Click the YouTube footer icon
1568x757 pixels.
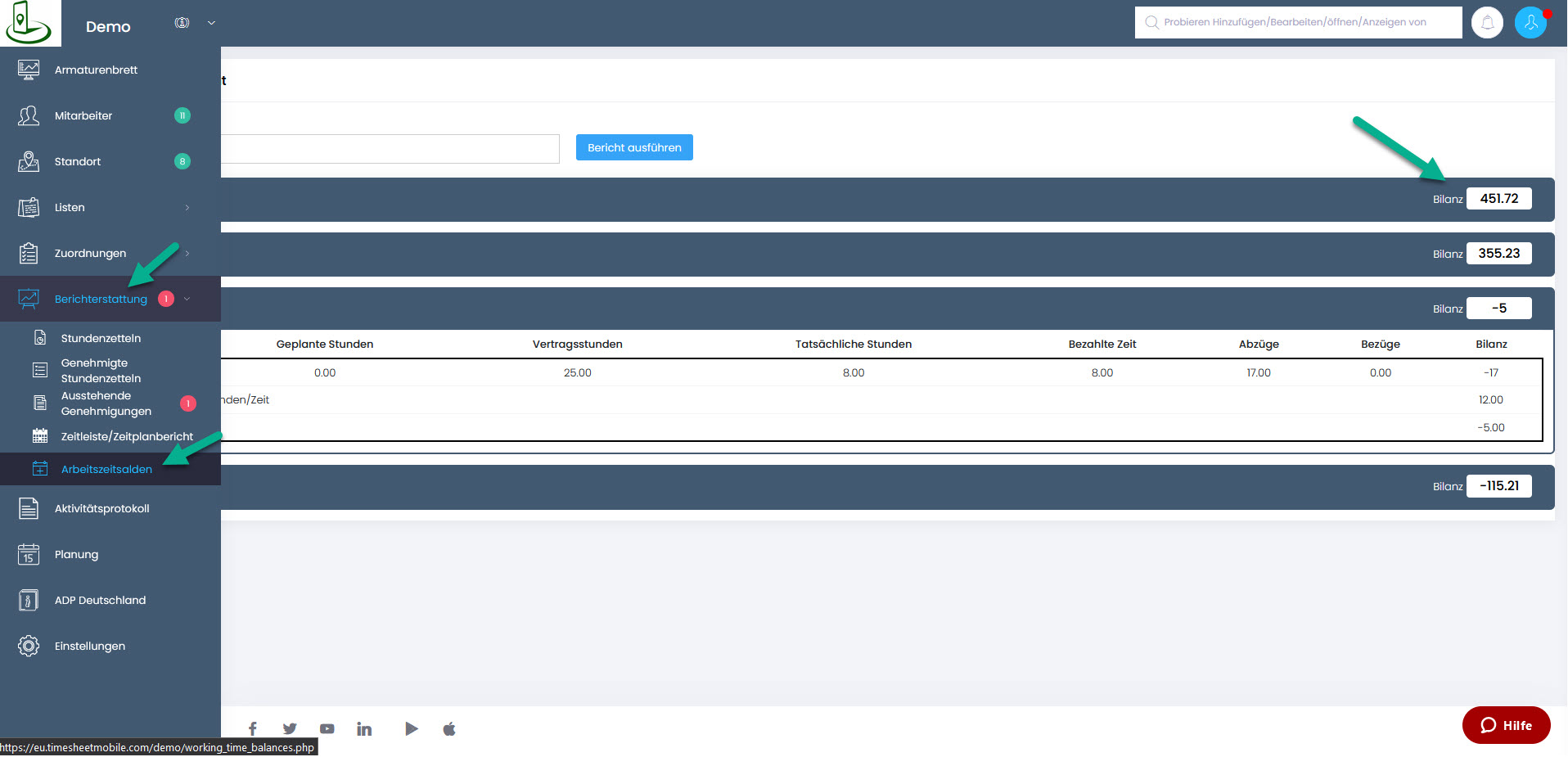click(327, 728)
